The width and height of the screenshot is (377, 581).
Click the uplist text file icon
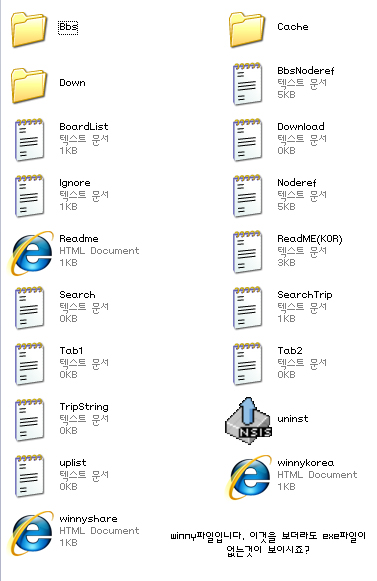pos(29,476)
